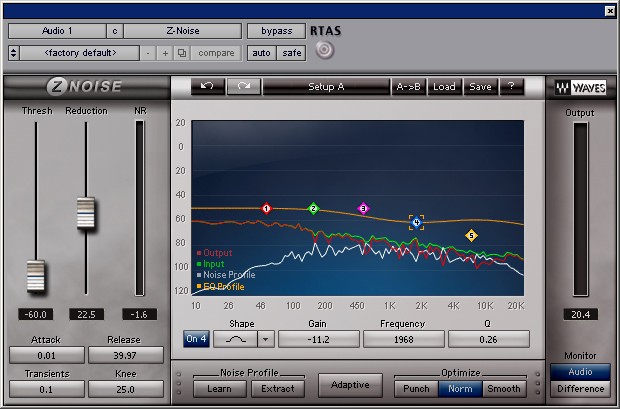Open help with the question mark button
Screen dimensions: 620x409
coord(511,87)
